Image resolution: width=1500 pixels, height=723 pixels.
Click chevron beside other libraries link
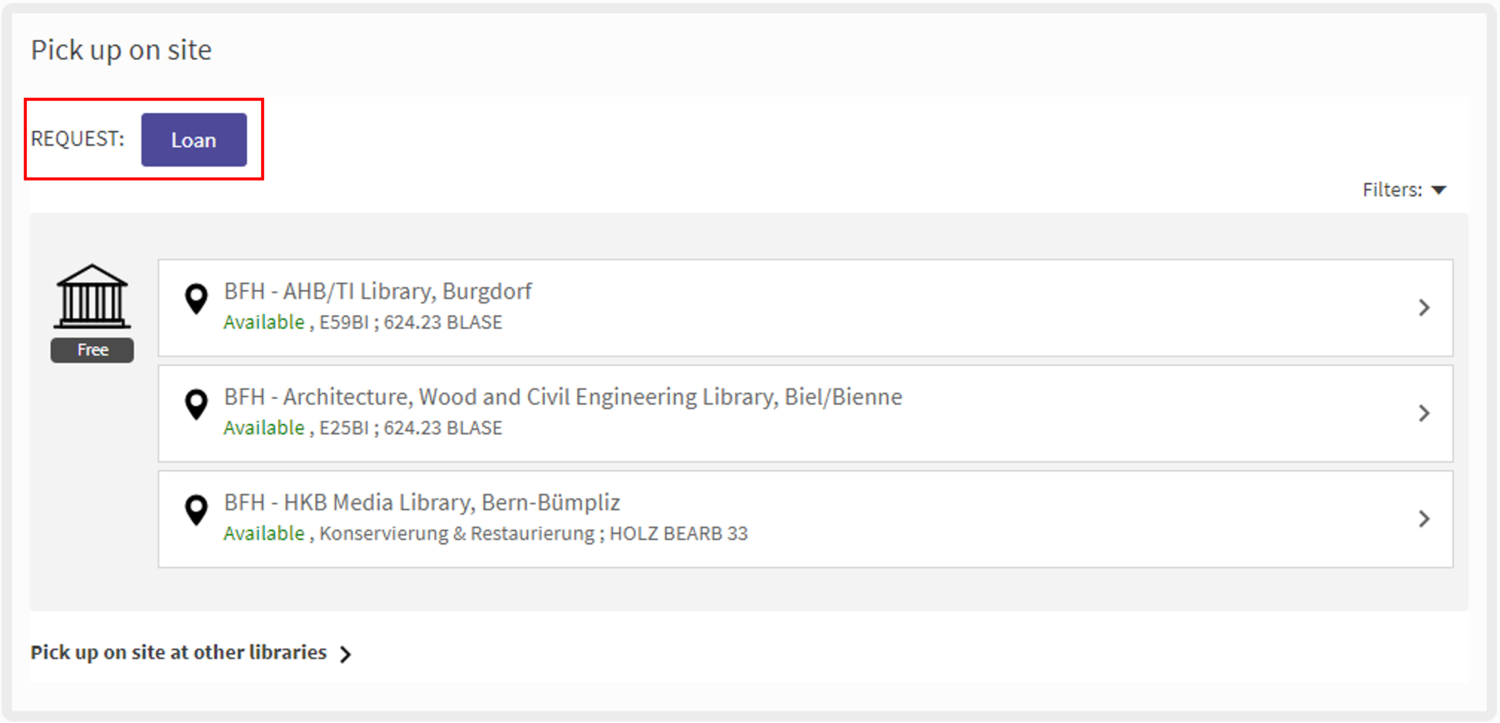coord(346,654)
